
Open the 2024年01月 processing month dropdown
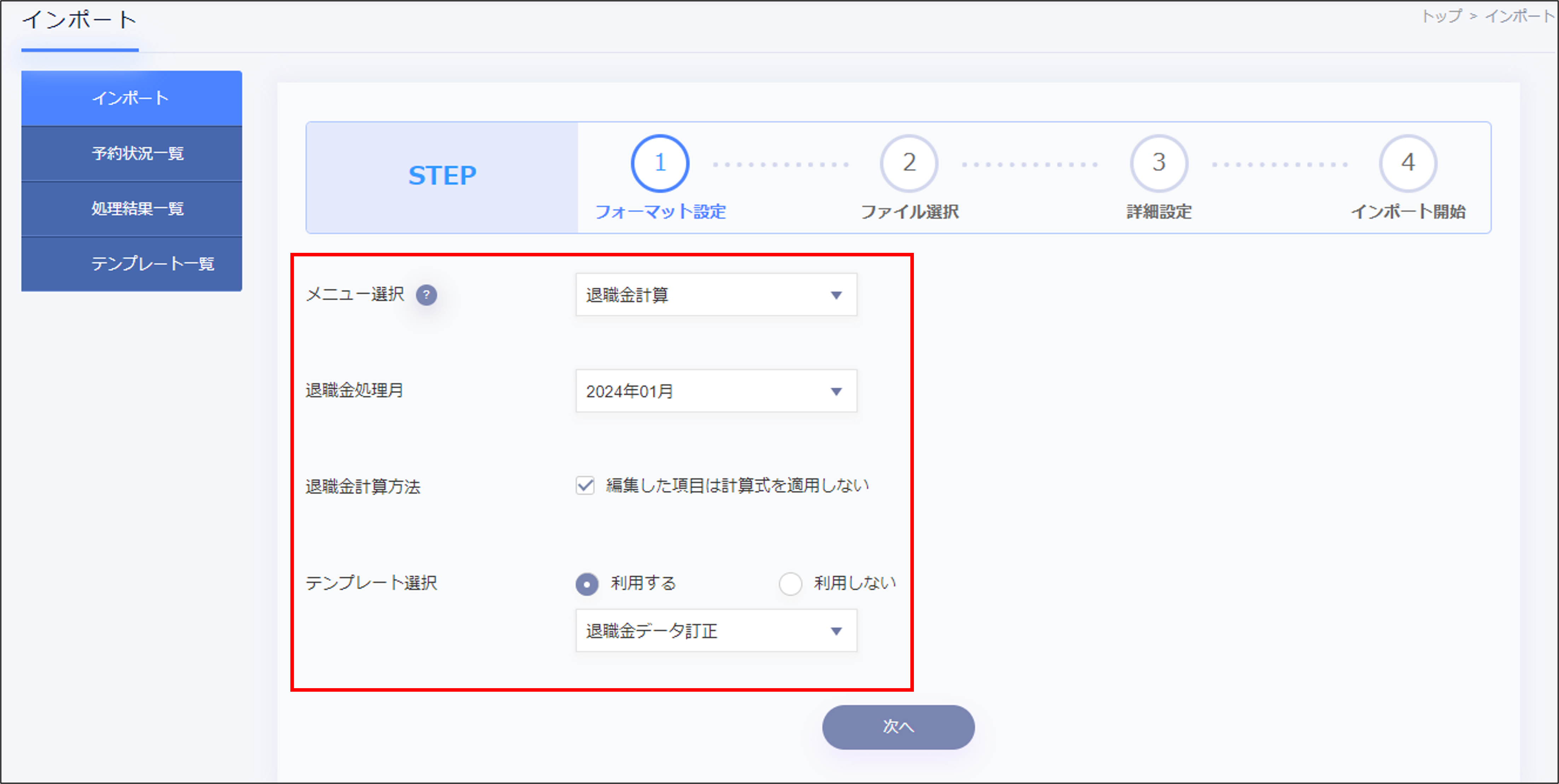[x=716, y=391]
